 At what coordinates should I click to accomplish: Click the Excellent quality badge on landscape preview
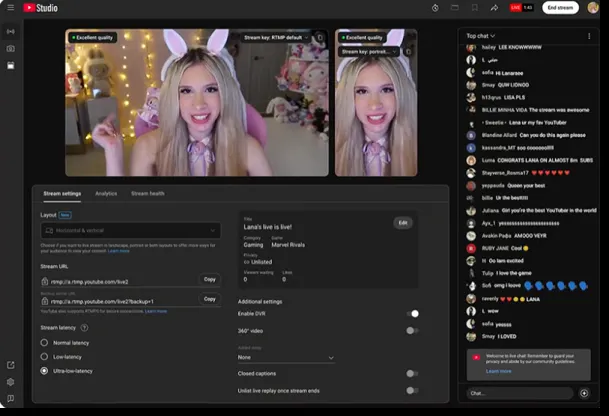pyautogui.click(x=92, y=38)
